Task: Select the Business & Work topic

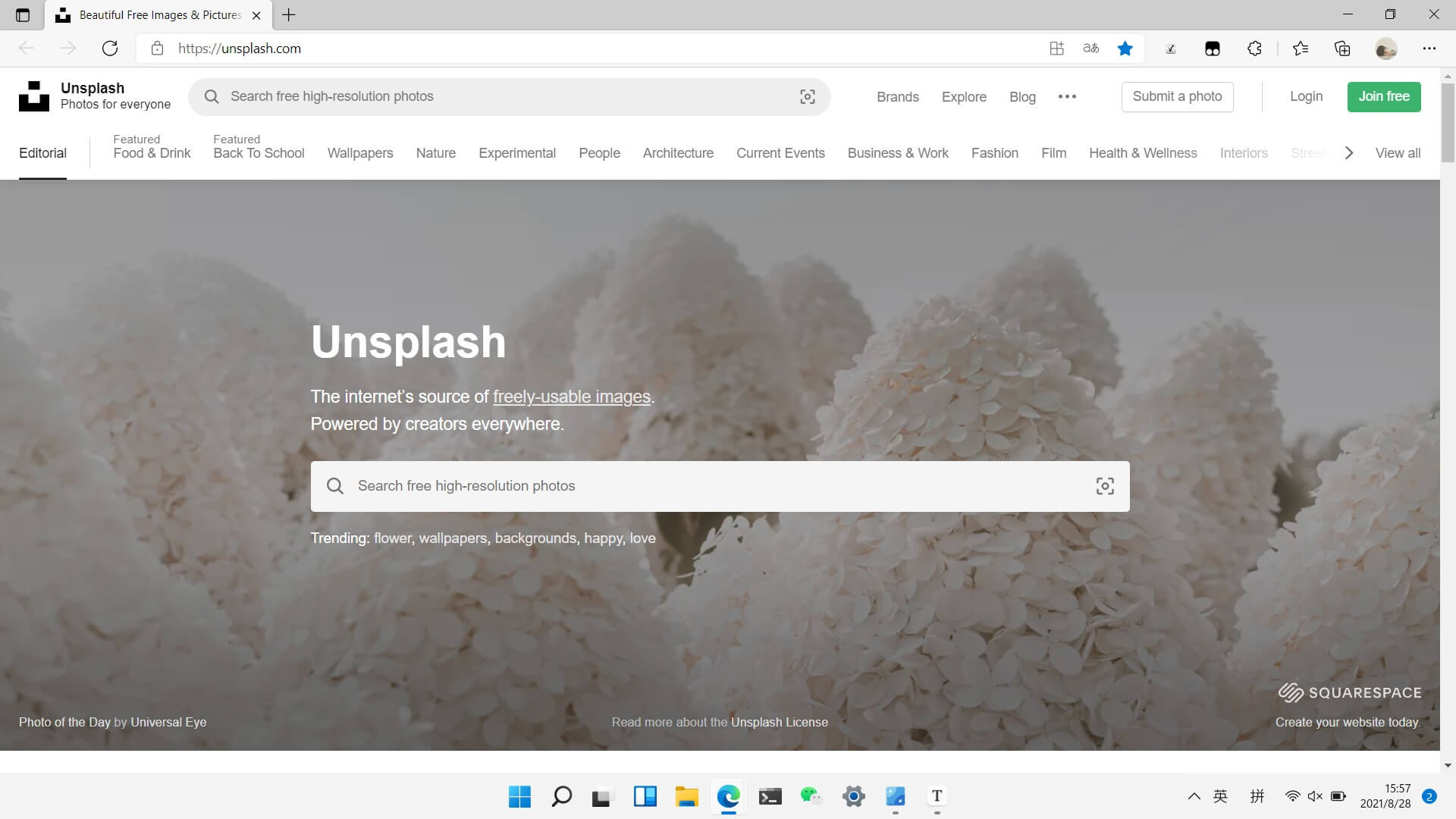Action: [898, 153]
